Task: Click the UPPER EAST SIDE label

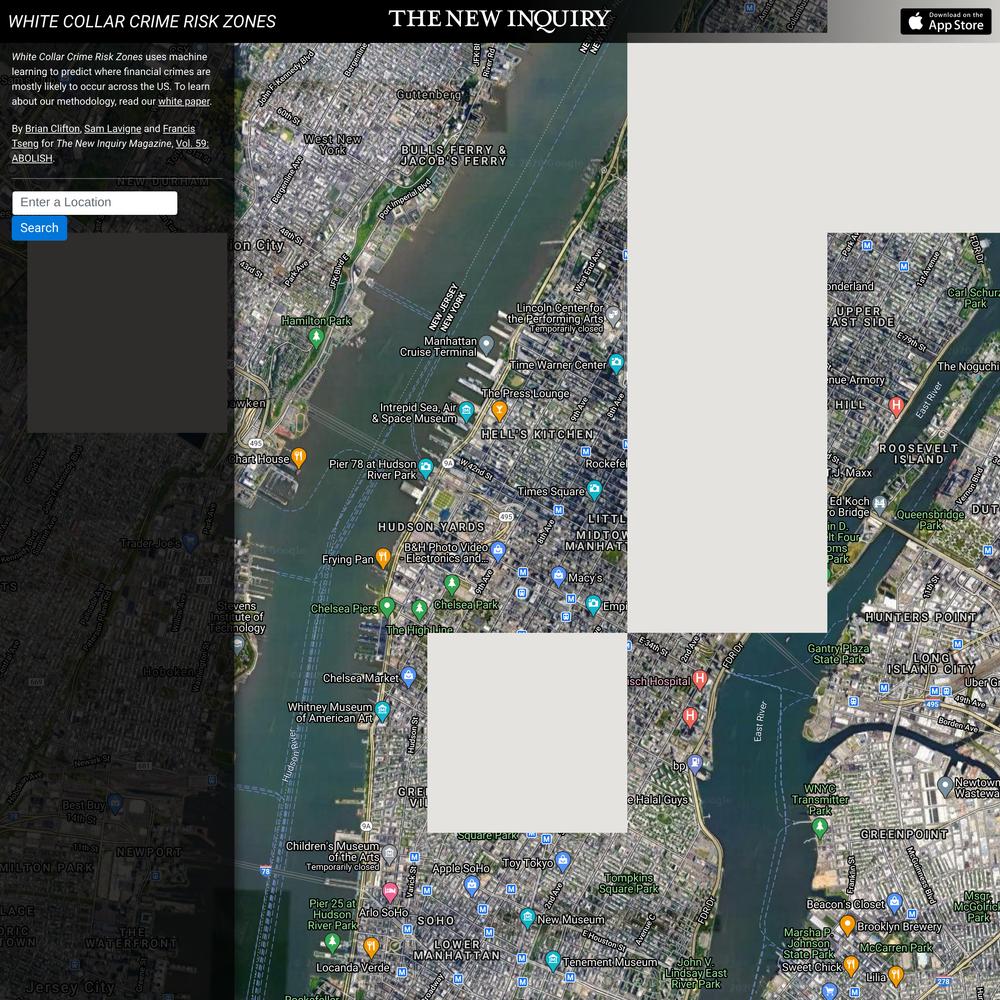Action: [861, 316]
